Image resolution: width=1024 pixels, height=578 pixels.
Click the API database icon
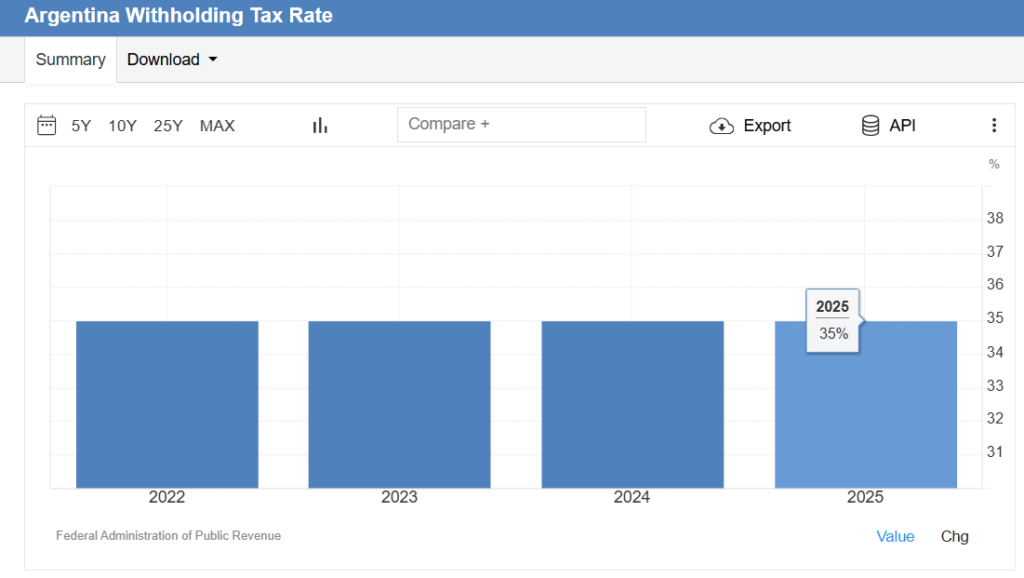coord(870,125)
